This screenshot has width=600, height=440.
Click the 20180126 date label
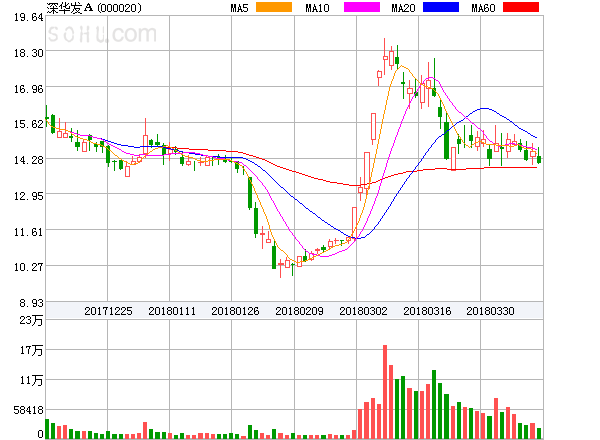235,311
